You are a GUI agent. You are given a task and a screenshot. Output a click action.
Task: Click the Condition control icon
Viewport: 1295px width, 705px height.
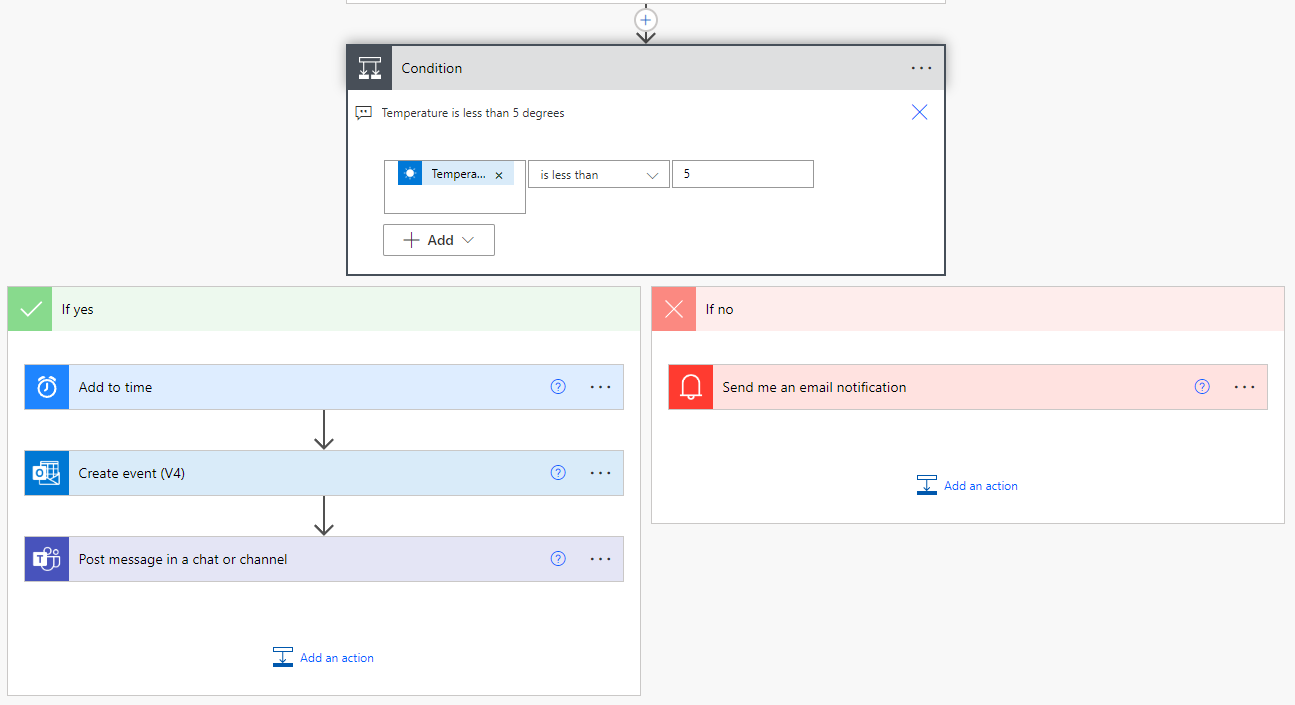point(370,68)
